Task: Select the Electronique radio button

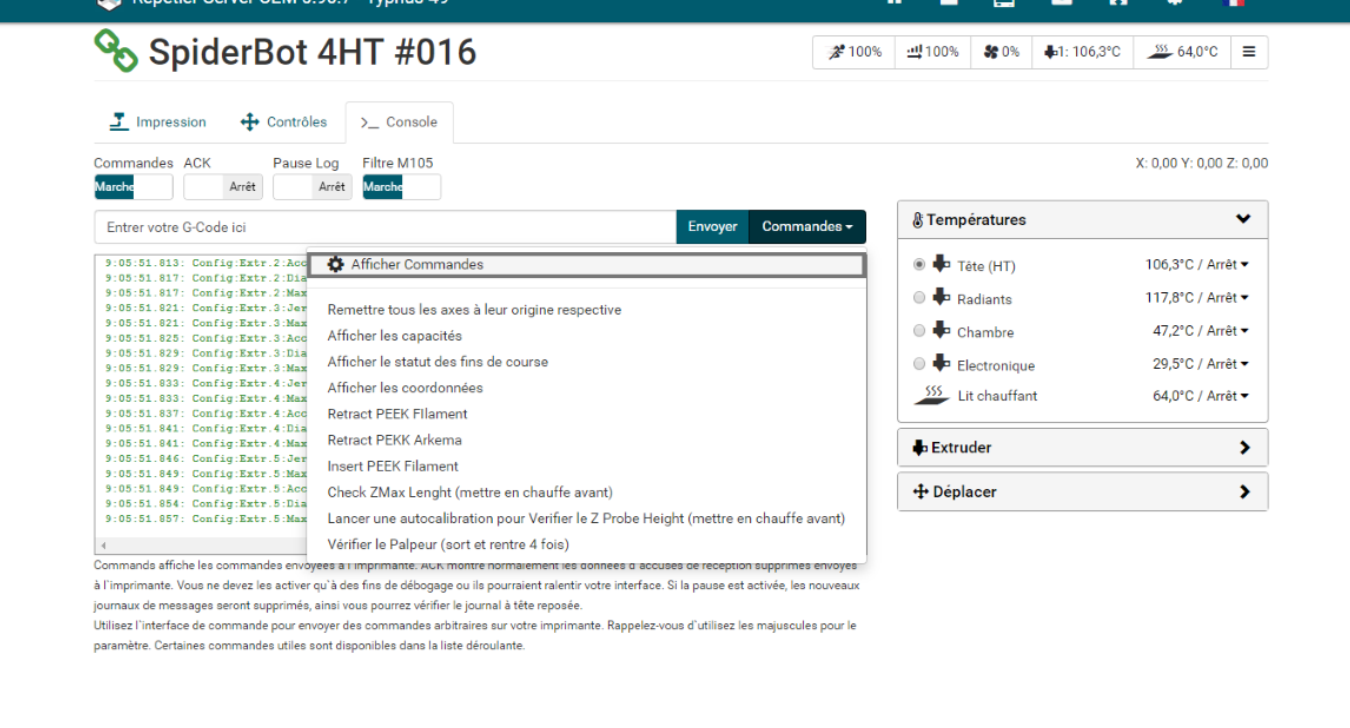Action: [919, 364]
